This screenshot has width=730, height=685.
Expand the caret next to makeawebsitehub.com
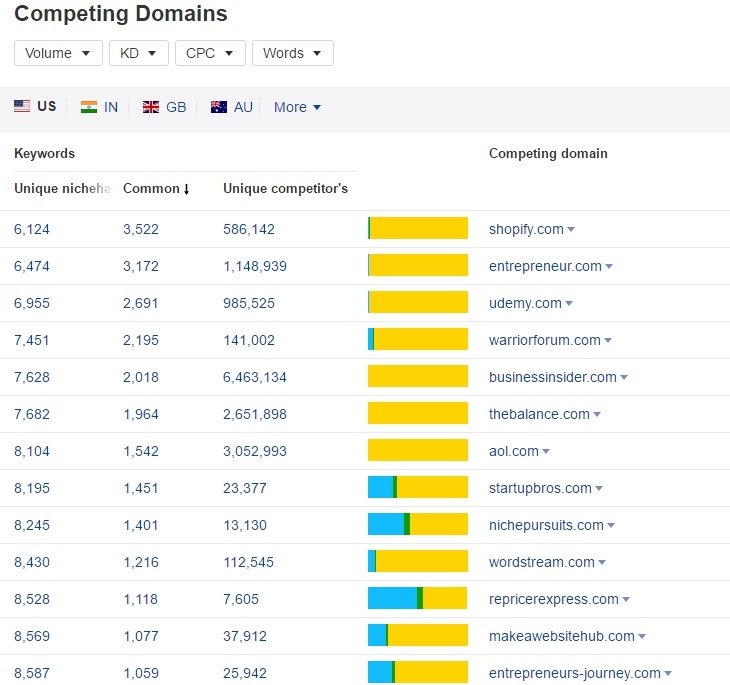(x=642, y=637)
